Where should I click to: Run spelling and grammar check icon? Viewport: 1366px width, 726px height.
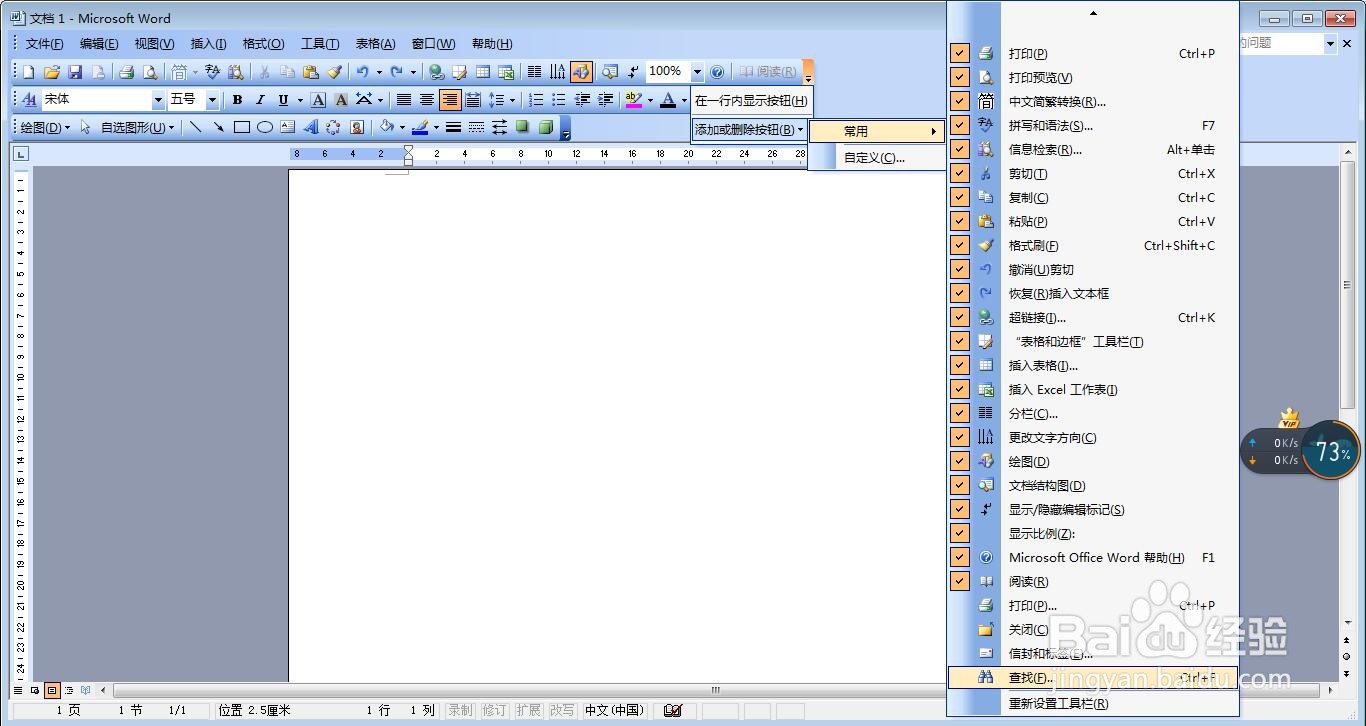pyautogui.click(x=212, y=72)
